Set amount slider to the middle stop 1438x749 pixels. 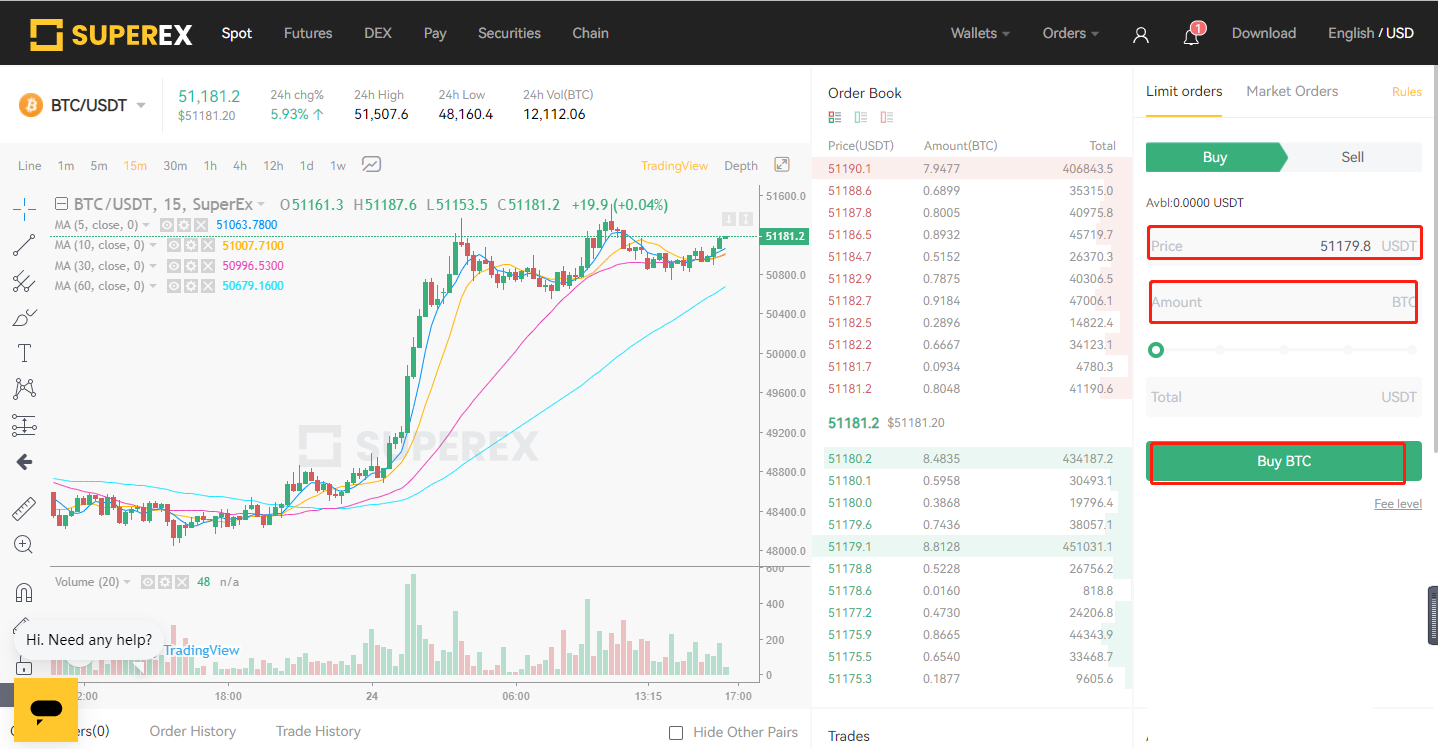pos(1284,350)
